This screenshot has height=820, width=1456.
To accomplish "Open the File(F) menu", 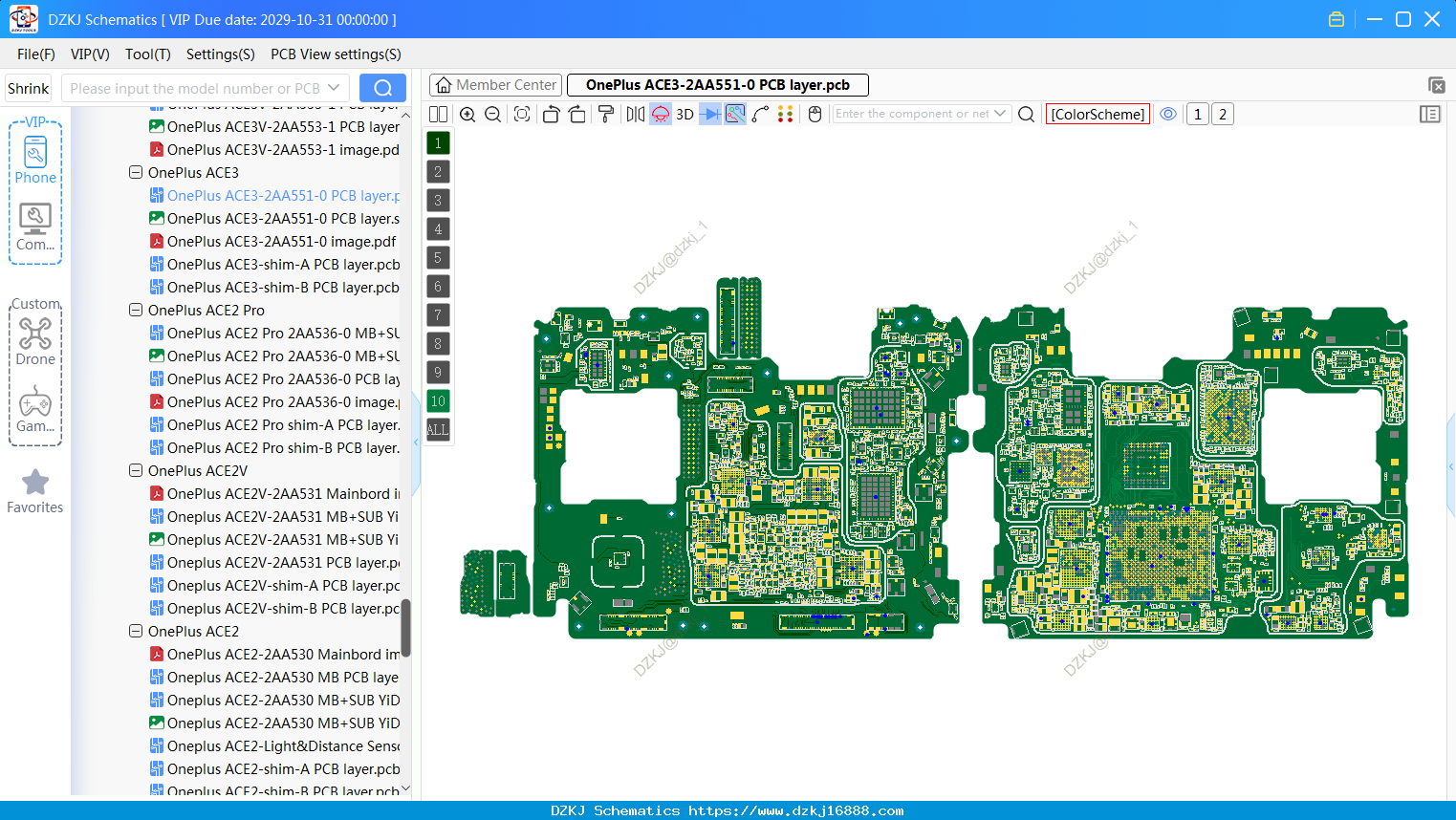I will [36, 54].
